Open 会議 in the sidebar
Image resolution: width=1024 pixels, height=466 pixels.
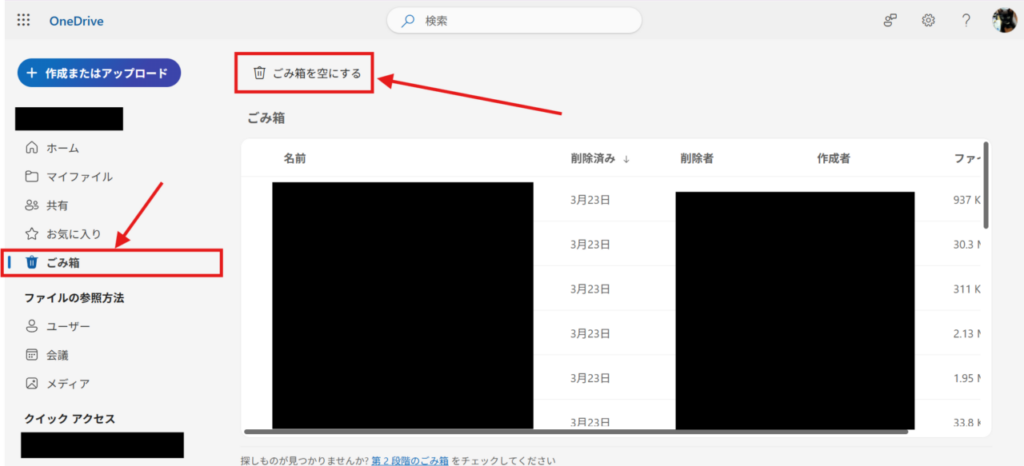[57, 355]
